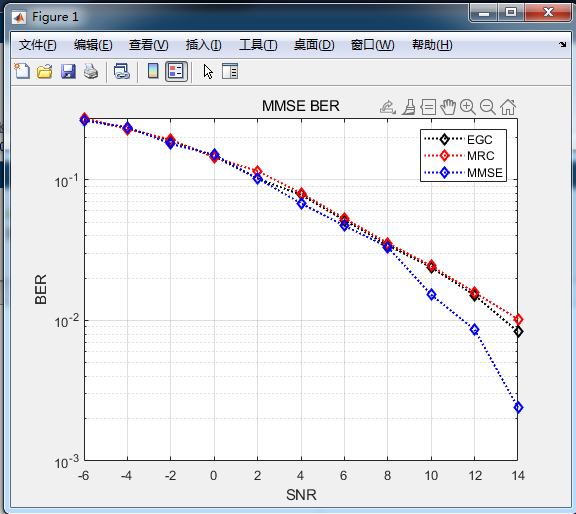Open the 工具(T) menu
Image resolution: width=576 pixels, height=514 pixels.
[x=258, y=45]
